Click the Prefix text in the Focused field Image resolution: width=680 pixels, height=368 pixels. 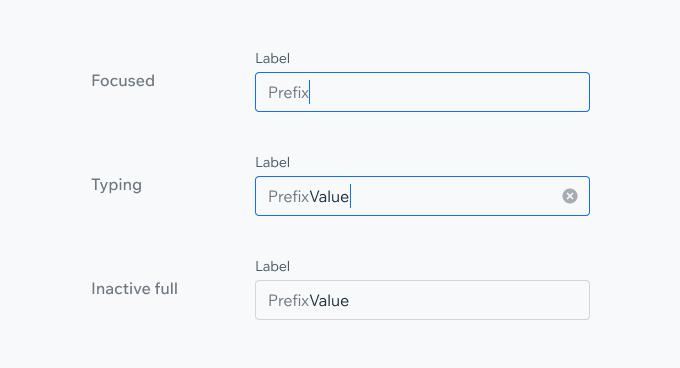click(x=288, y=92)
